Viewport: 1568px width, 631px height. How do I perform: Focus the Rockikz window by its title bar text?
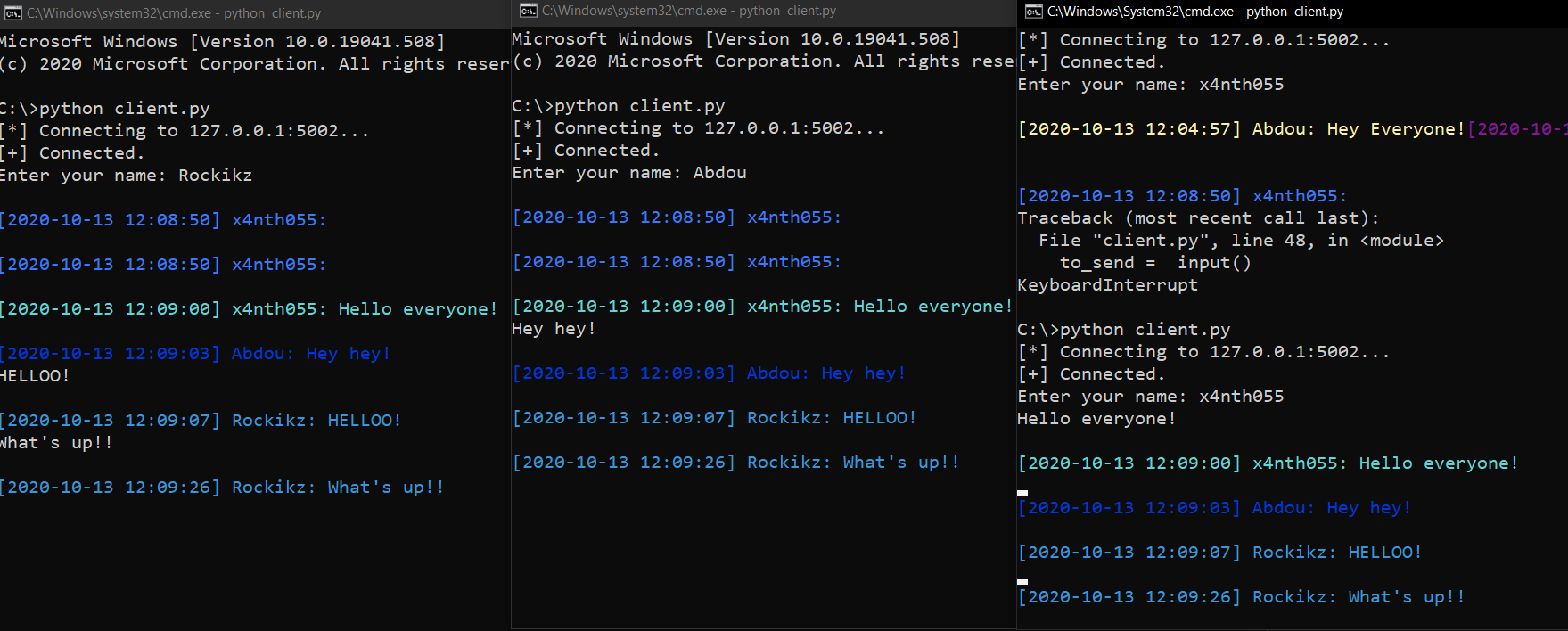pyautogui.click(x=174, y=13)
